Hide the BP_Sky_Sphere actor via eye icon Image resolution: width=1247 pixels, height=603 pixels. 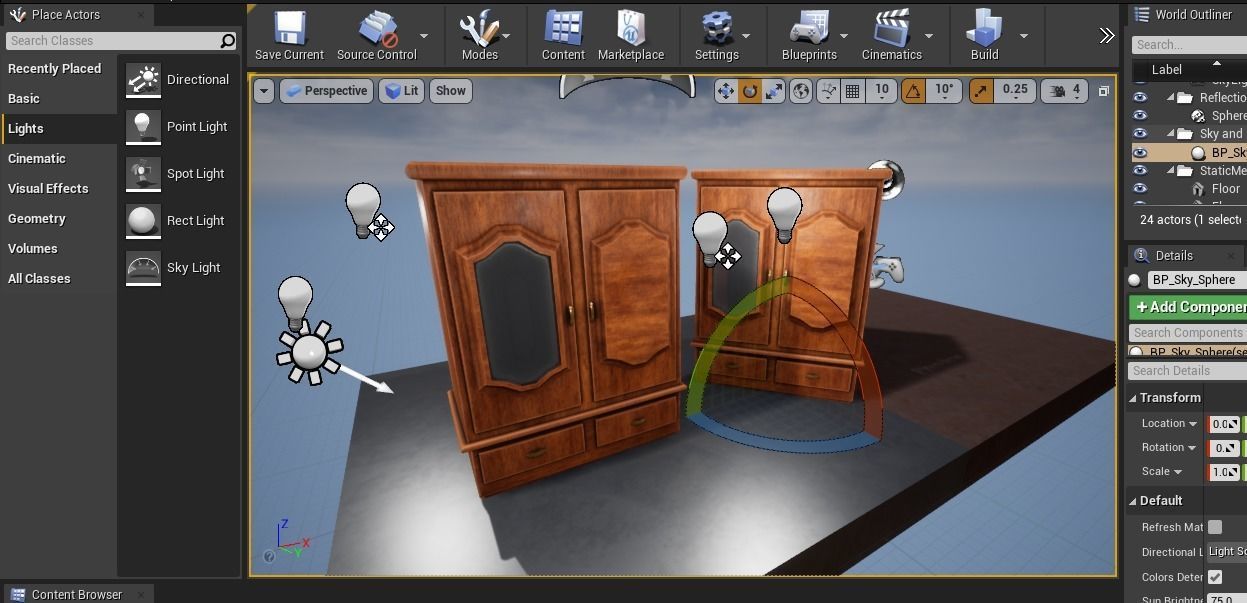(x=1139, y=153)
